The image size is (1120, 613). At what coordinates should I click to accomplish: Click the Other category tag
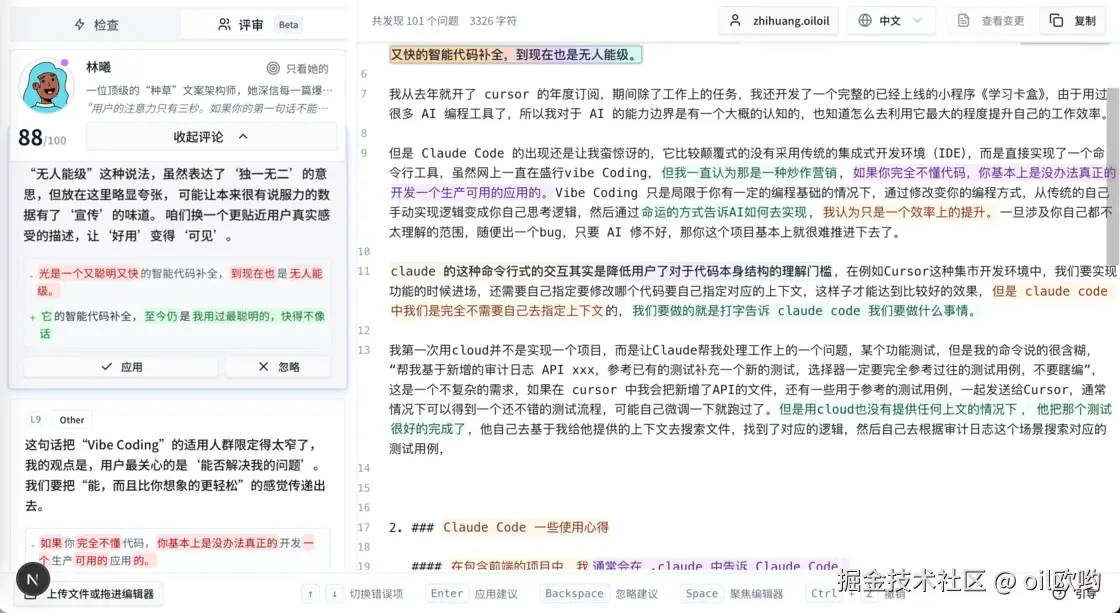[71, 419]
